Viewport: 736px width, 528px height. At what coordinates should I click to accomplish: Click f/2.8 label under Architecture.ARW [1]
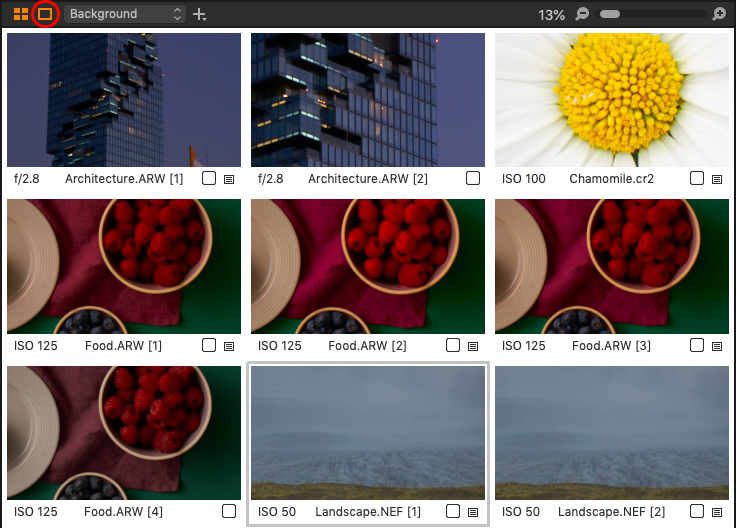tap(27, 179)
